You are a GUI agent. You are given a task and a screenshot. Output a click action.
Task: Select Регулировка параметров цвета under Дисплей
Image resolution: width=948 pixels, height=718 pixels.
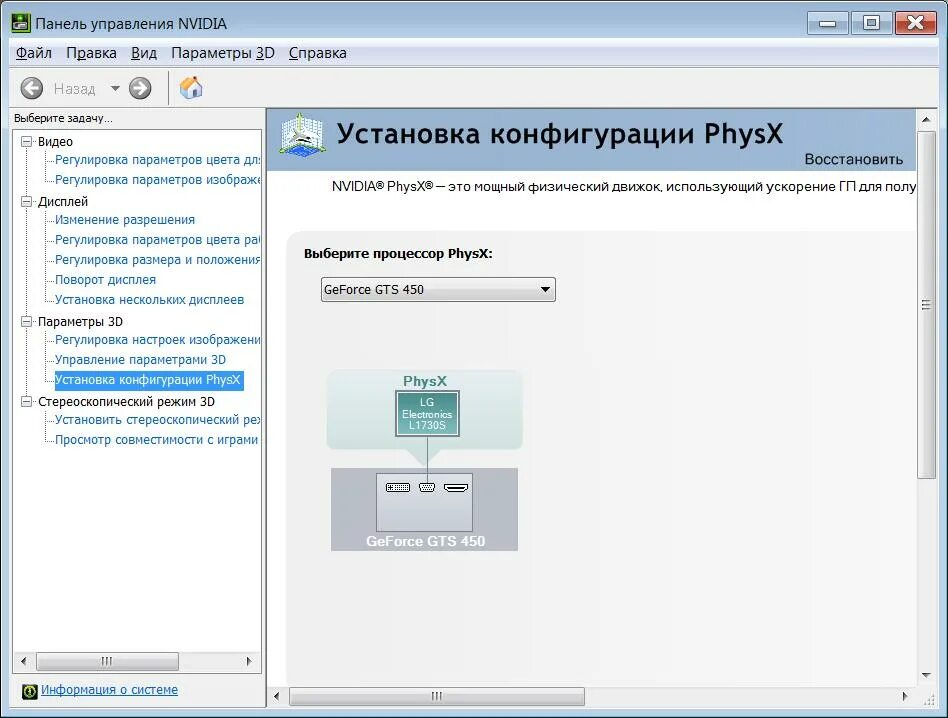click(x=157, y=239)
